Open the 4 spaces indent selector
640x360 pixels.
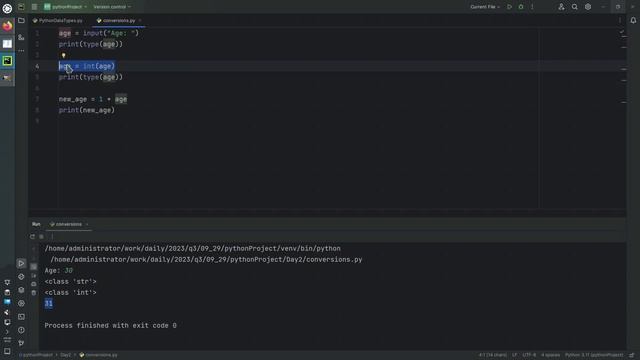coord(551,355)
